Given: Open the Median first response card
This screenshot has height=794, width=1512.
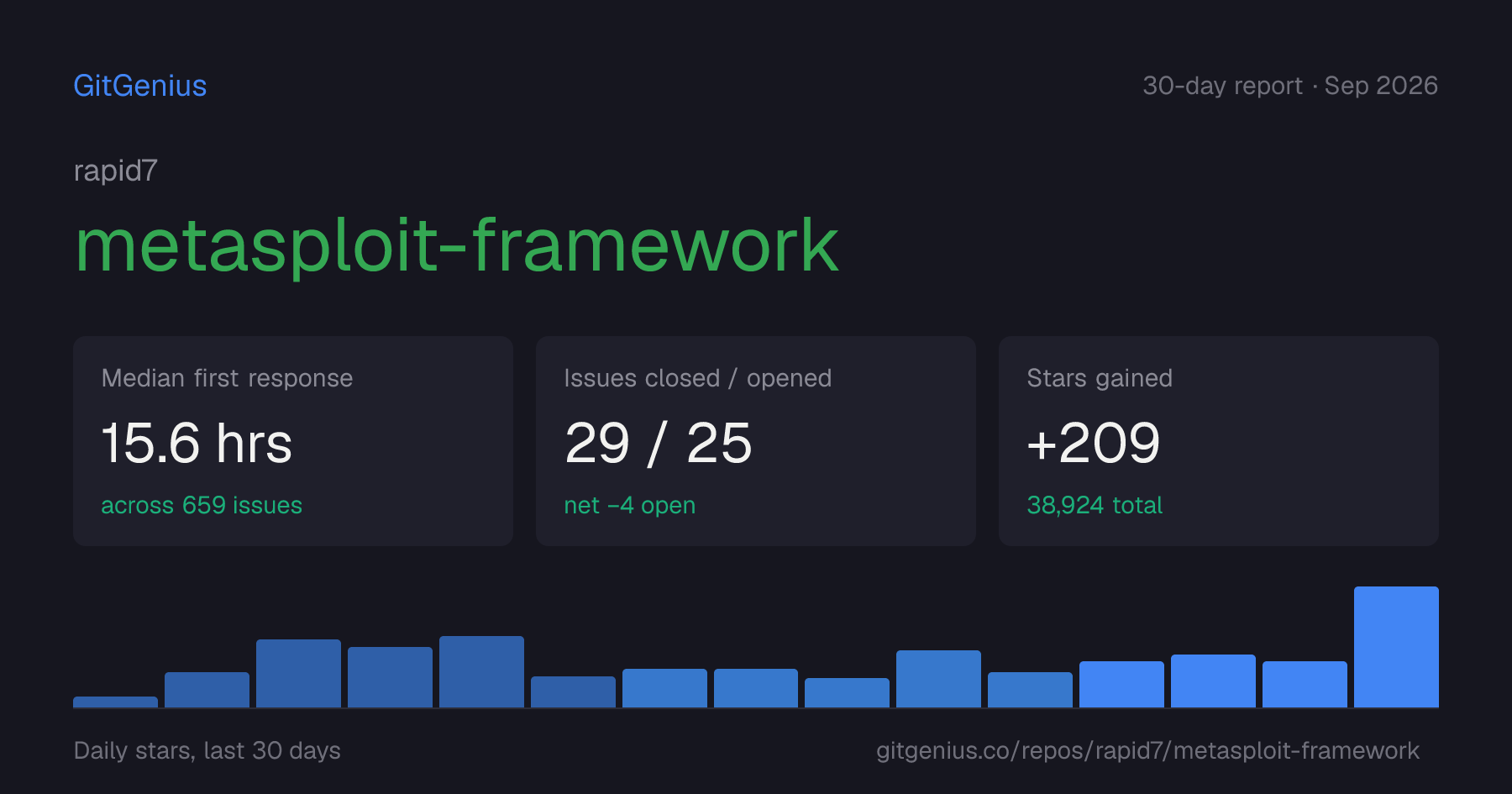Looking at the screenshot, I should click(x=293, y=441).
